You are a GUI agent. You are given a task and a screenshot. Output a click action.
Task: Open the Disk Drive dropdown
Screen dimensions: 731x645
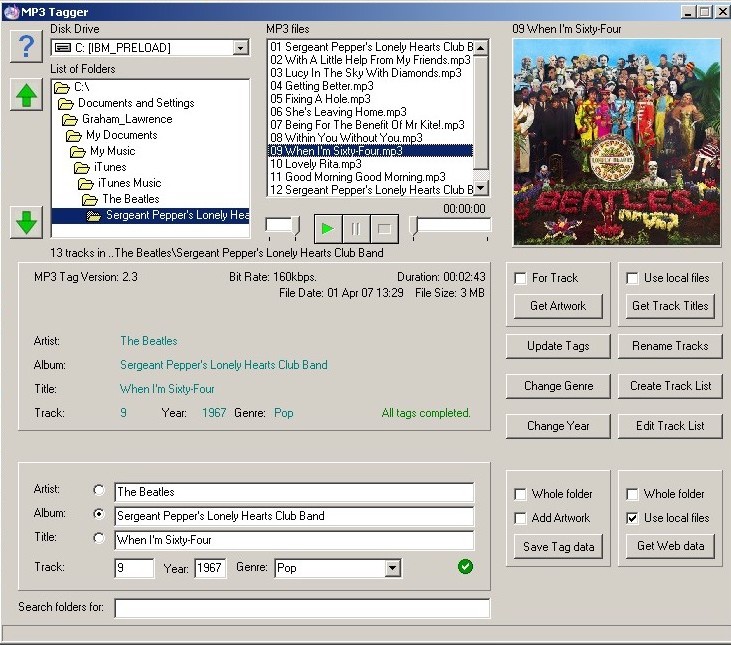240,48
